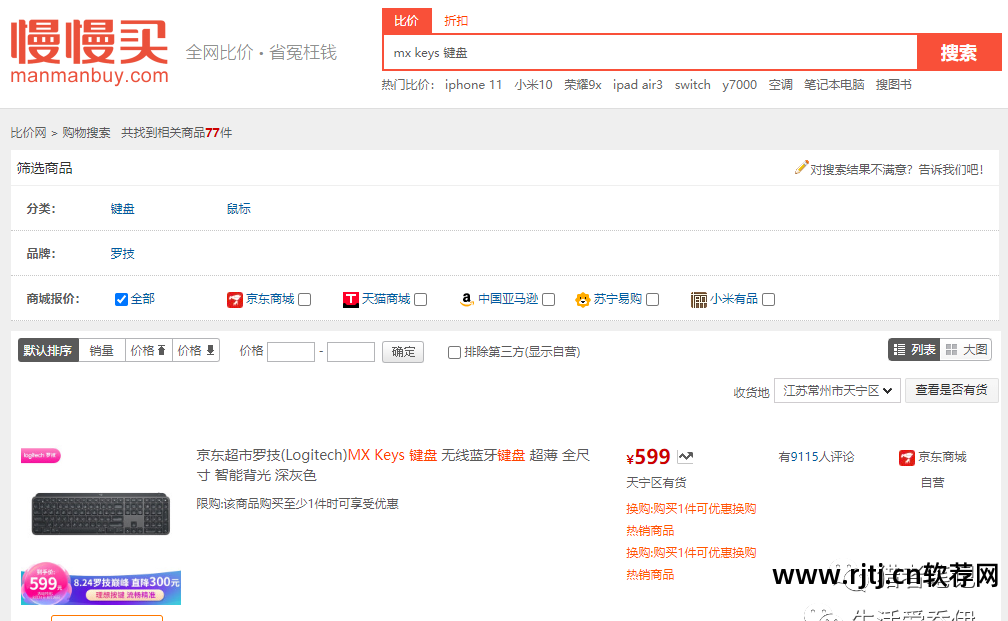Image resolution: width=1008 pixels, height=621 pixels.
Task: Sort results by 销量
Action: tap(101, 350)
